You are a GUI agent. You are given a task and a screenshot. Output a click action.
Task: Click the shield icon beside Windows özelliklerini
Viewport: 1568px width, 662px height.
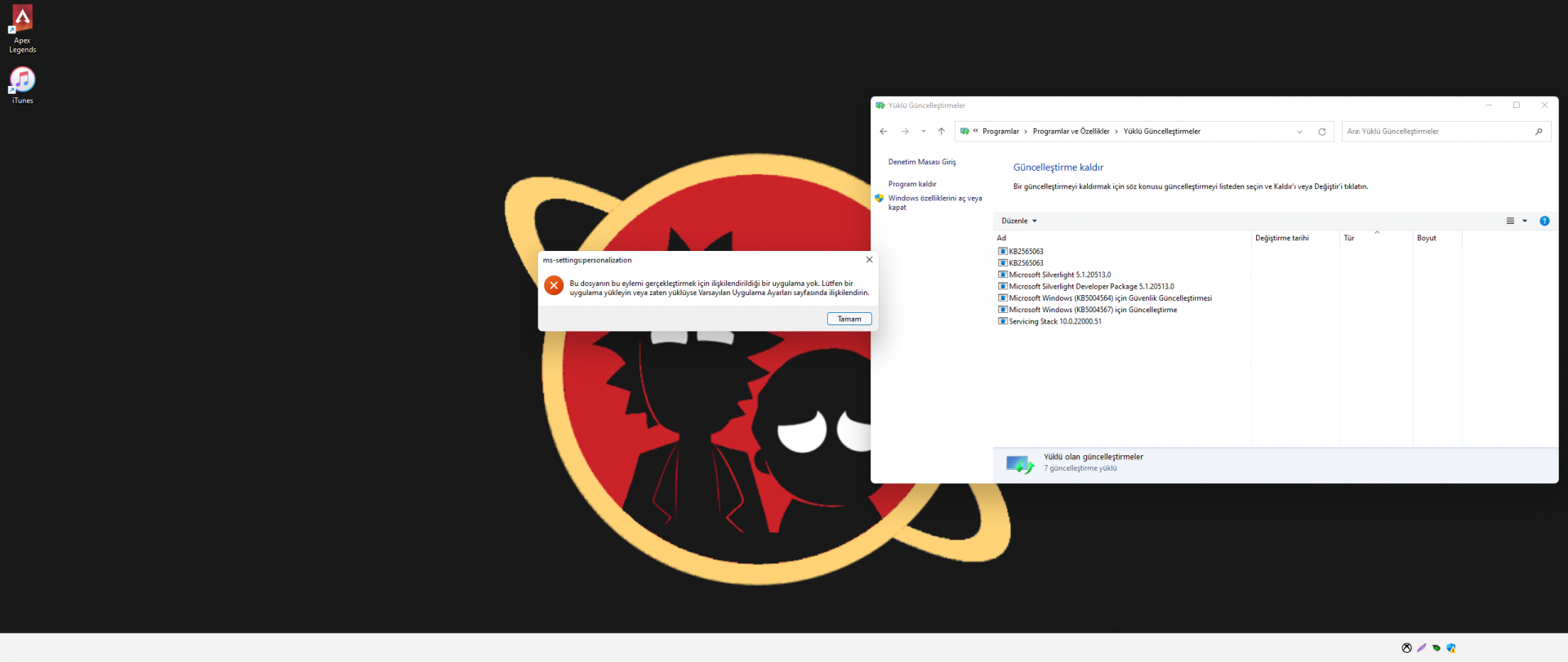pyautogui.click(x=880, y=198)
